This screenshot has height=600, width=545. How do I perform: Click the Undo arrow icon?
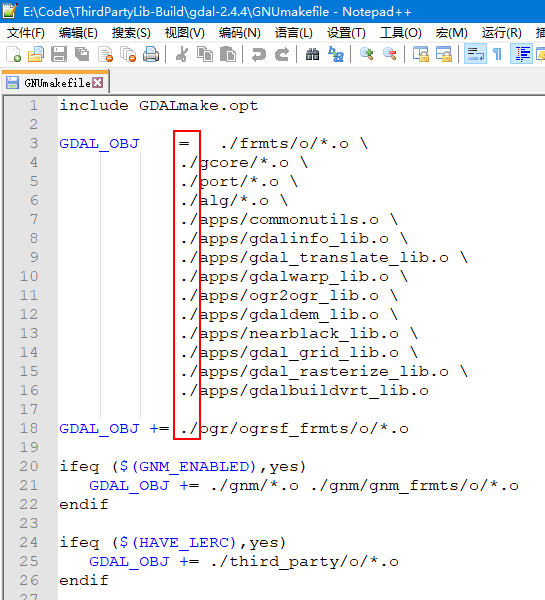(x=259, y=54)
